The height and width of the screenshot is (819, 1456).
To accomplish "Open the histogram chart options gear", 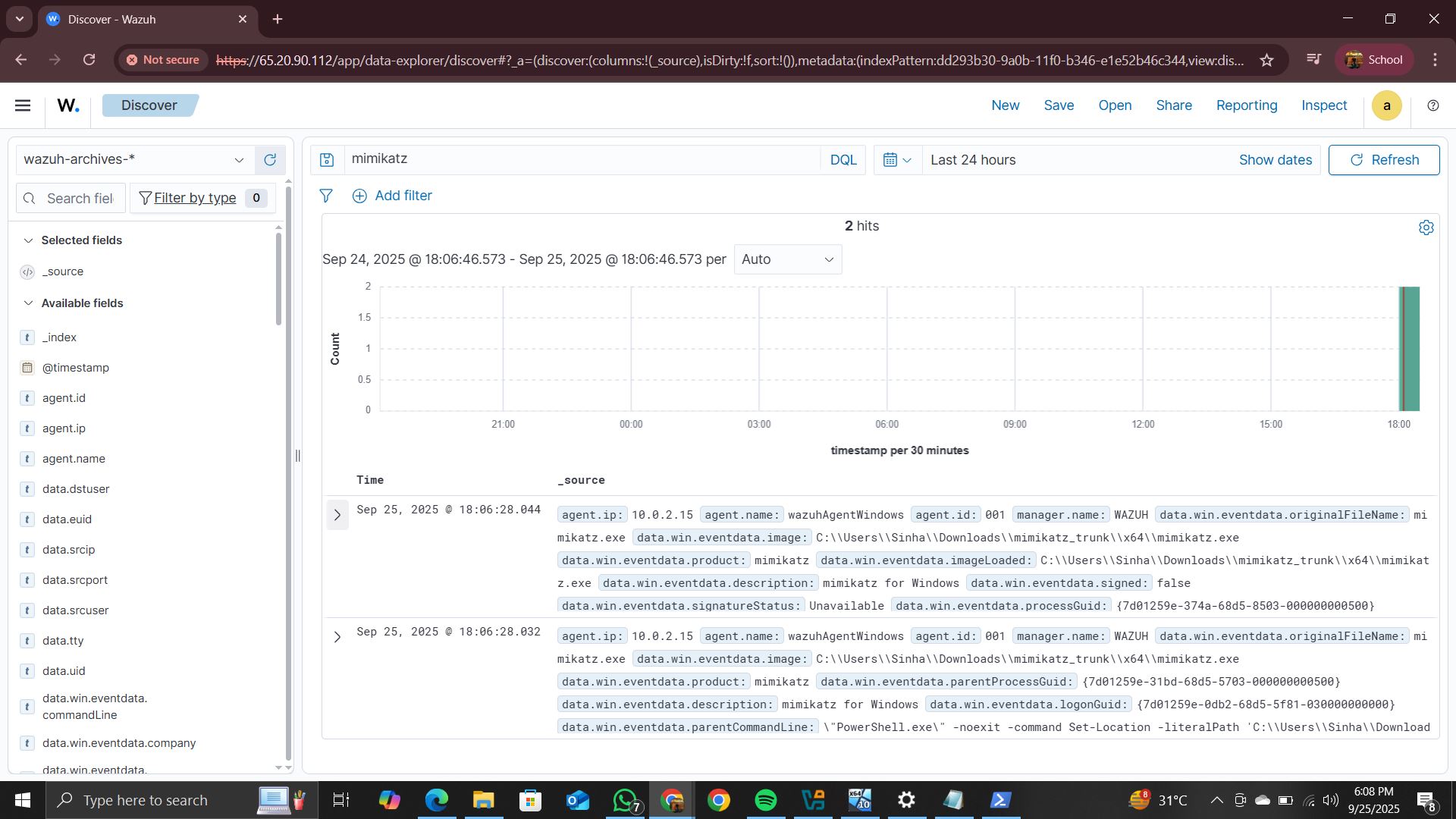I will click(1426, 227).
